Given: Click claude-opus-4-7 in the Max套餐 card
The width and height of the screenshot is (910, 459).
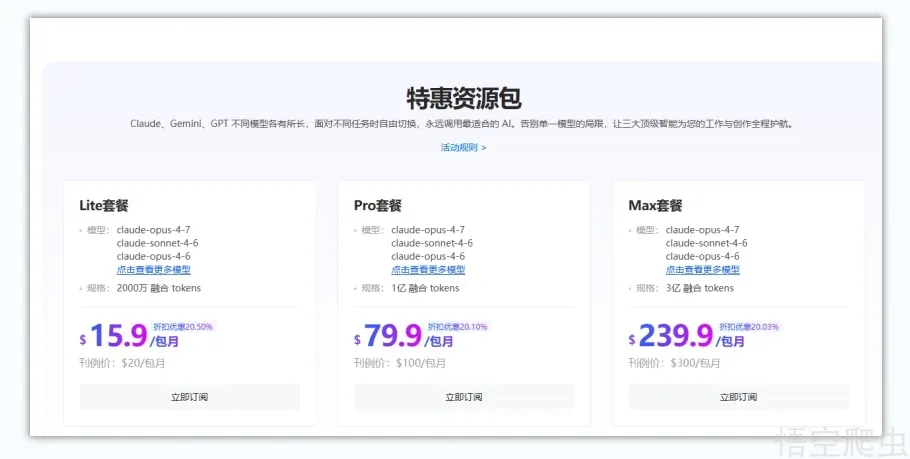Looking at the screenshot, I should [x=702, y=230].
